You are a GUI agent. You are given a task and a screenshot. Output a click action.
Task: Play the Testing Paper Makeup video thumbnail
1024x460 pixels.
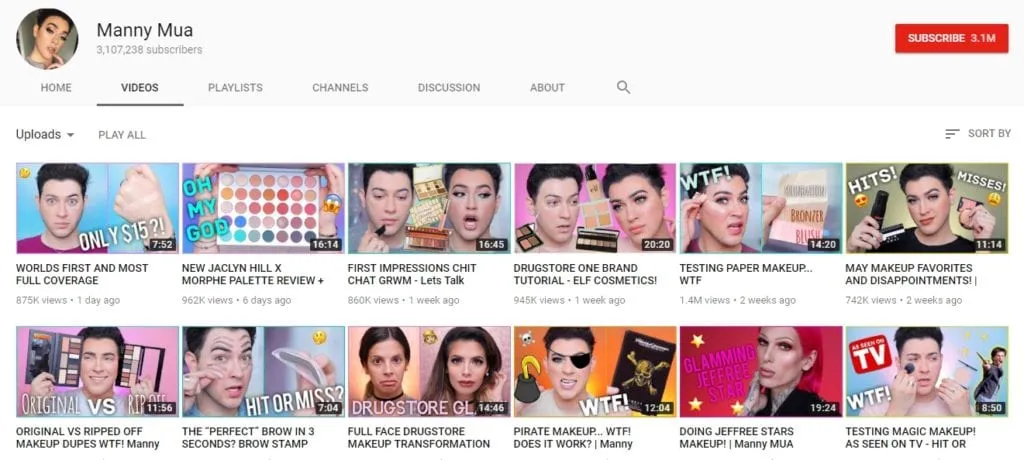pos(760,208)
